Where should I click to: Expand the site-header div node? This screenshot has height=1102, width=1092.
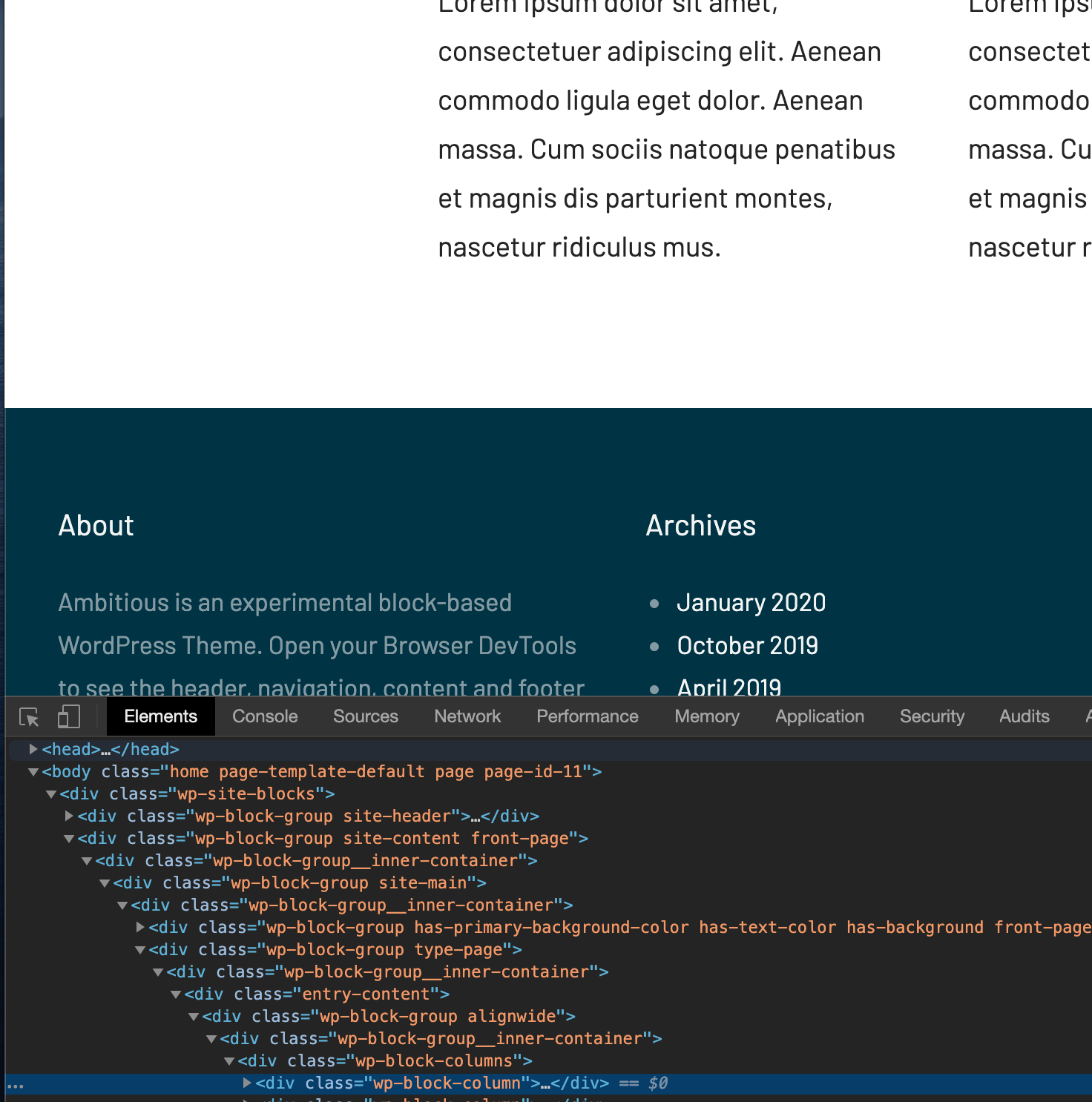(x=69, y=816)
